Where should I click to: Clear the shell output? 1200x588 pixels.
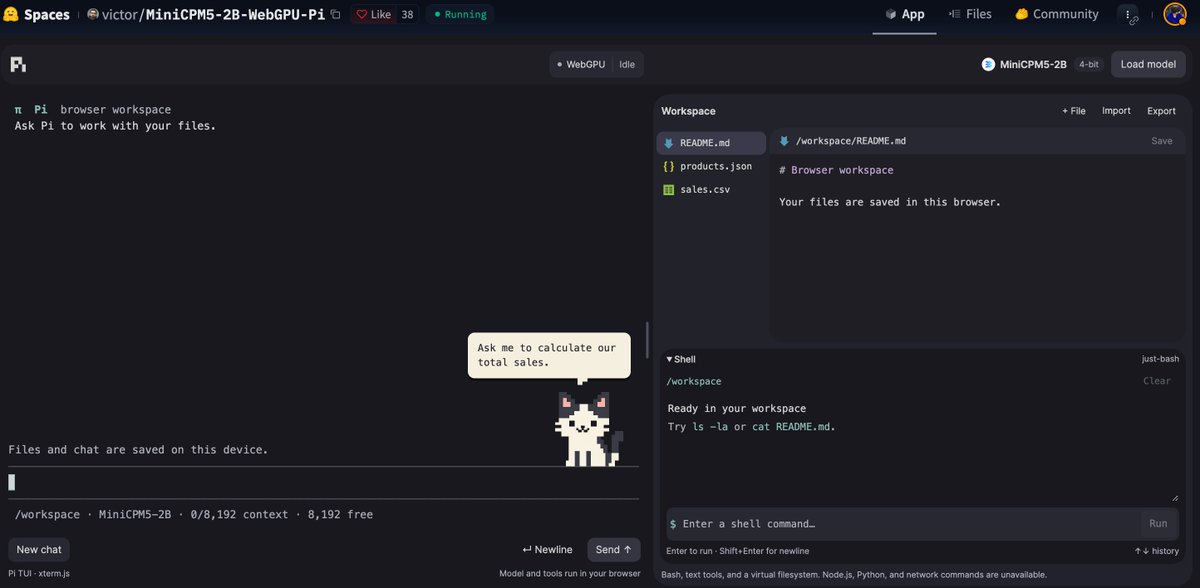click(1157, 381)
